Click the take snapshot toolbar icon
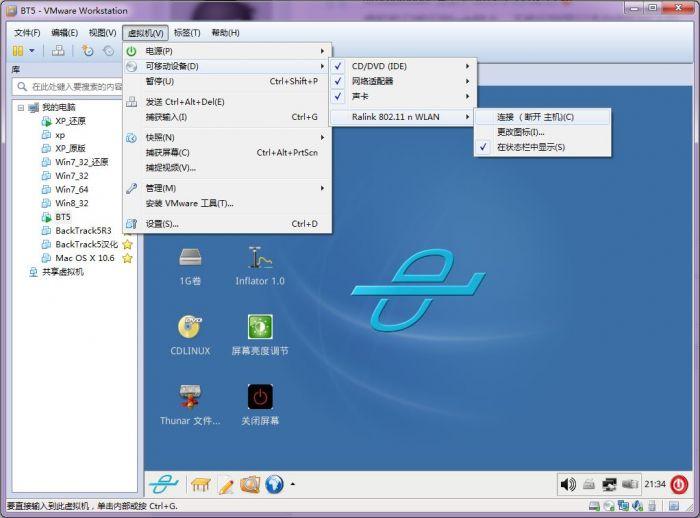The width and height of the screenshot is (700, 518). click(x=88, y=50)
